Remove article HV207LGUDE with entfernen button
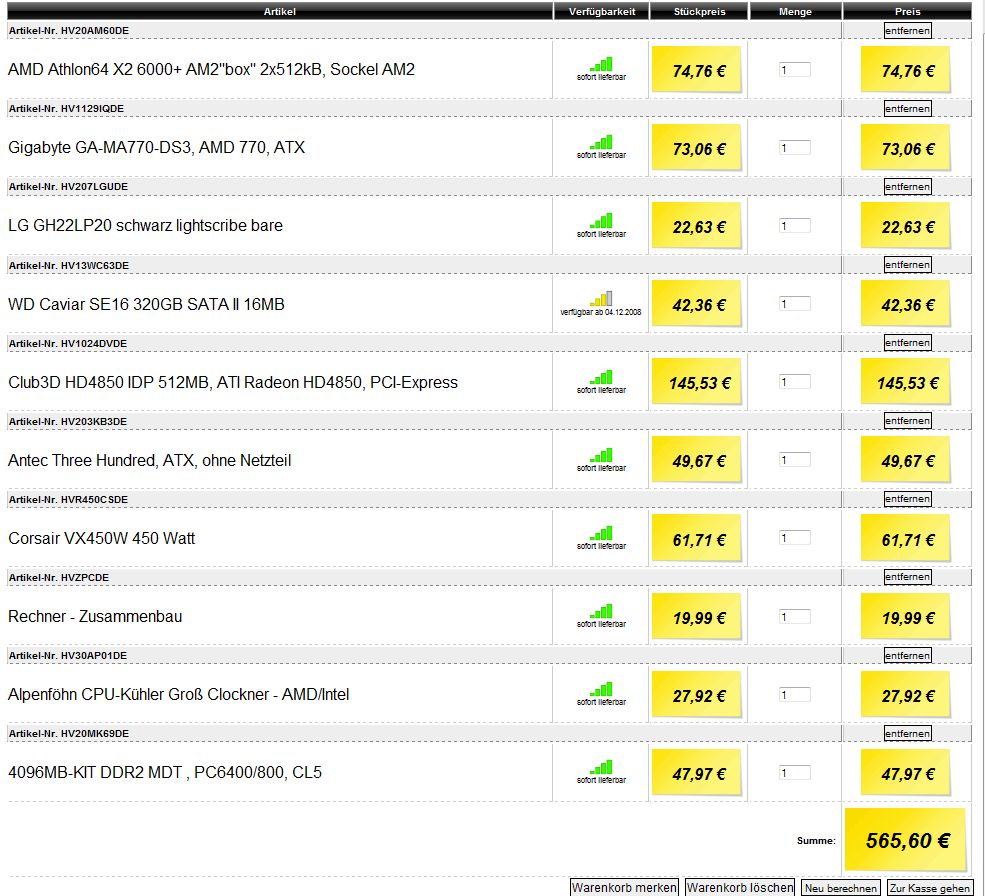Screen dimensions: 985x896 (907, 187)
